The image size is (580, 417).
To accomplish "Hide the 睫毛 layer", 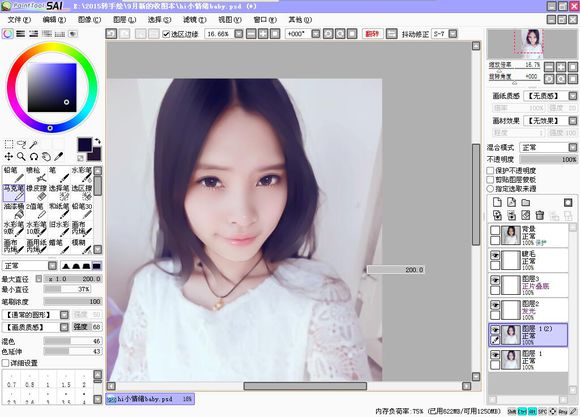I will tap(495, 255).
